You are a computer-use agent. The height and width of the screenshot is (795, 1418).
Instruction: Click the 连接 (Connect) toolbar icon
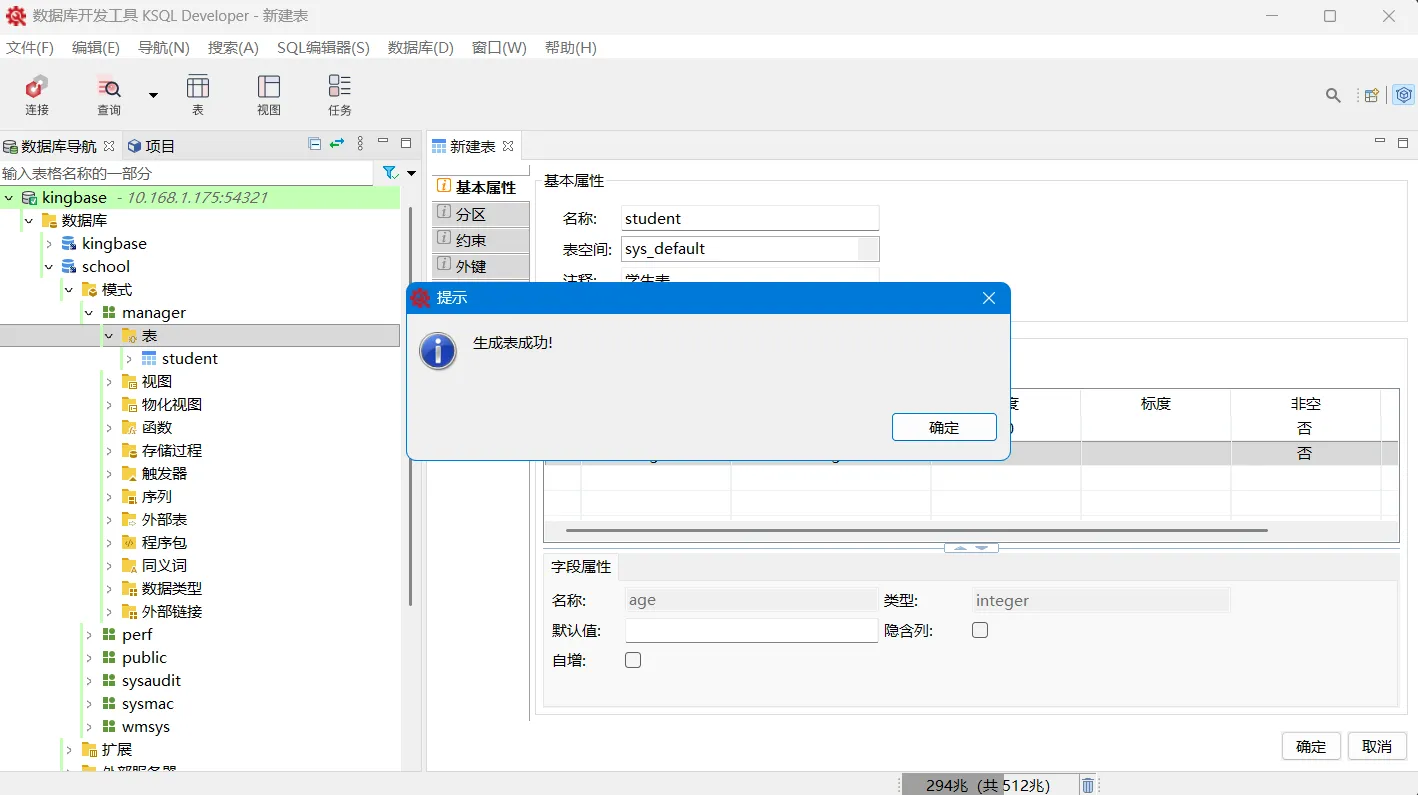(x=36, y=94)
